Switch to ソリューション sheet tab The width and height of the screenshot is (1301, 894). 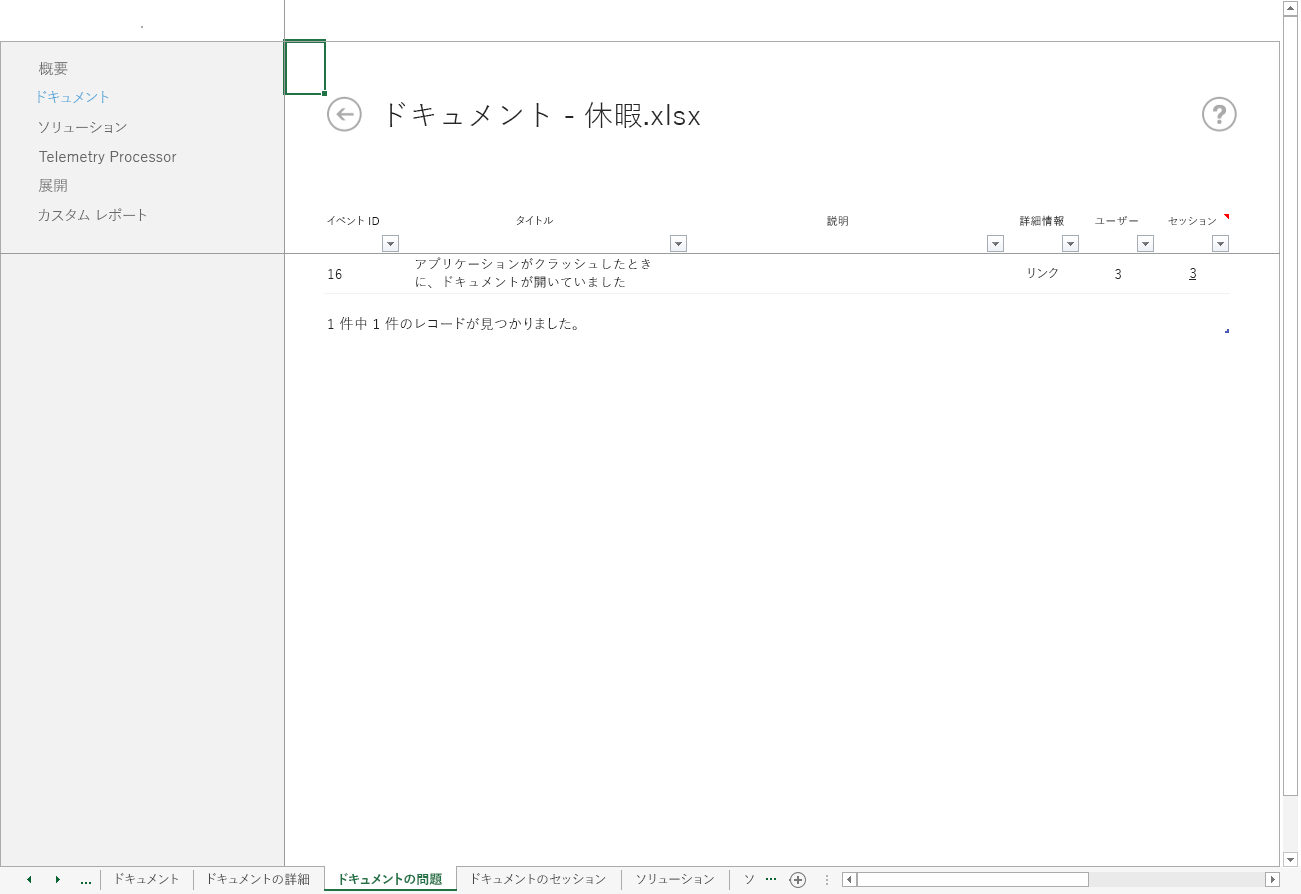pyautogui.click(x=675, y=879)
